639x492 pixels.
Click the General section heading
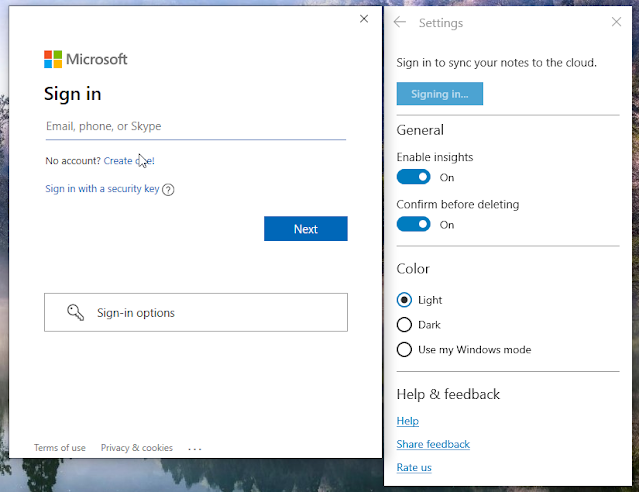[x=420, y=130]
